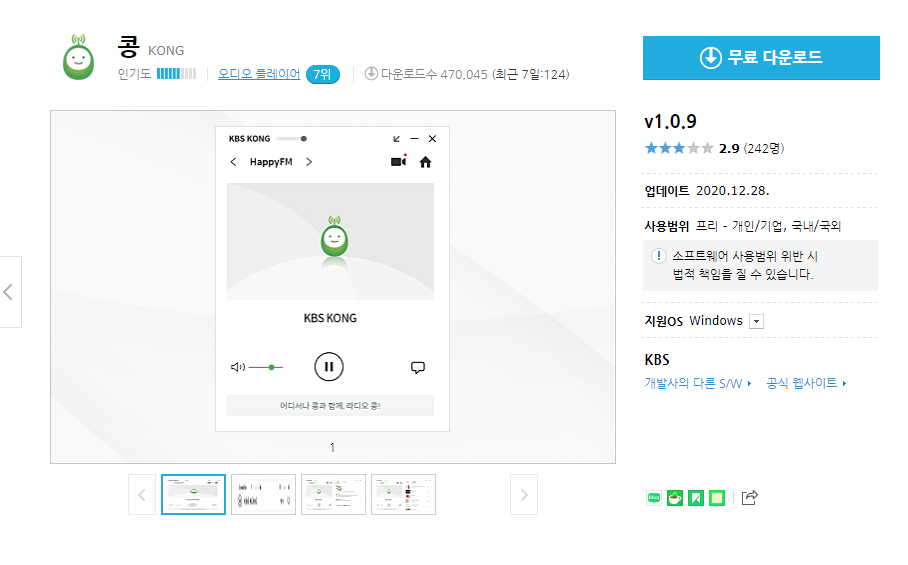Viewport: 908px width, 565px height.
Task: Visit the 공식 웹사이트 link
Action: click(x=806, y=383)
